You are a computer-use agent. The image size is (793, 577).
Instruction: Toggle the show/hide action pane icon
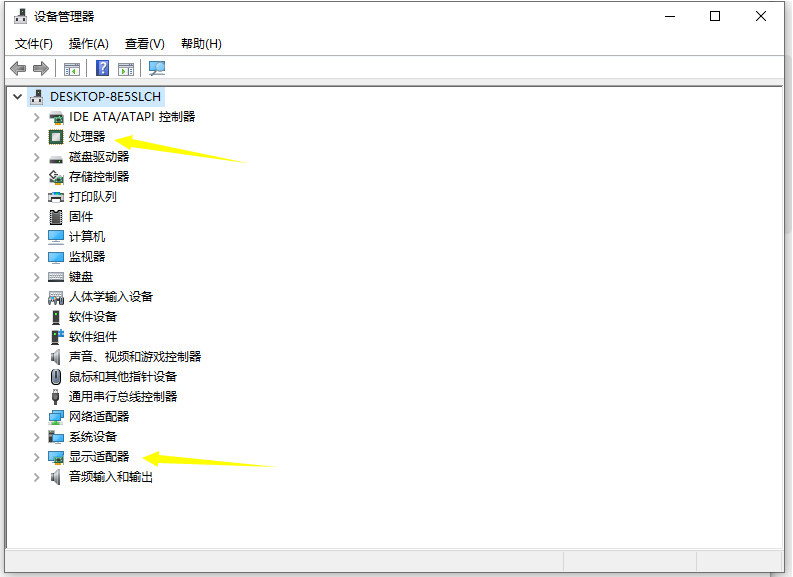(126, 68)
